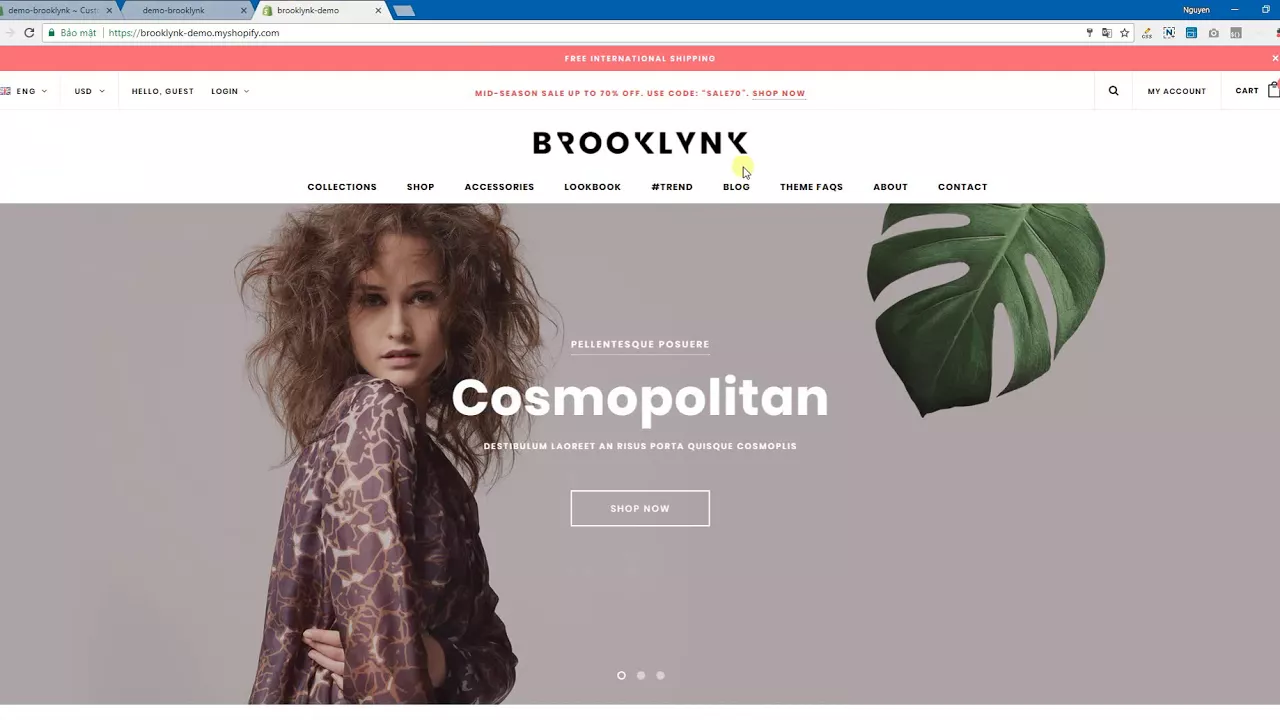The height and width of the screenshot is (720, 1280).
Task: Expand the ENG language dropdown
Action: tap(24, 91)
